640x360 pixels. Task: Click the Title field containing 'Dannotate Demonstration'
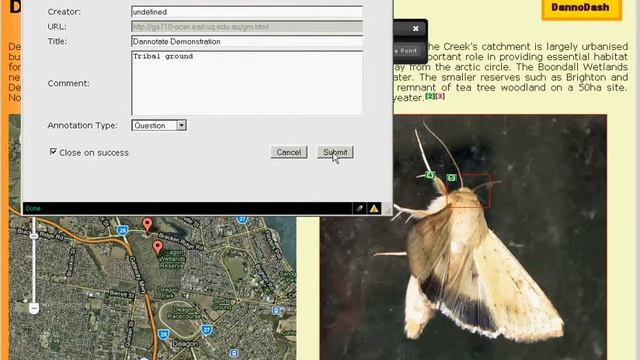(x=247, y=42)
